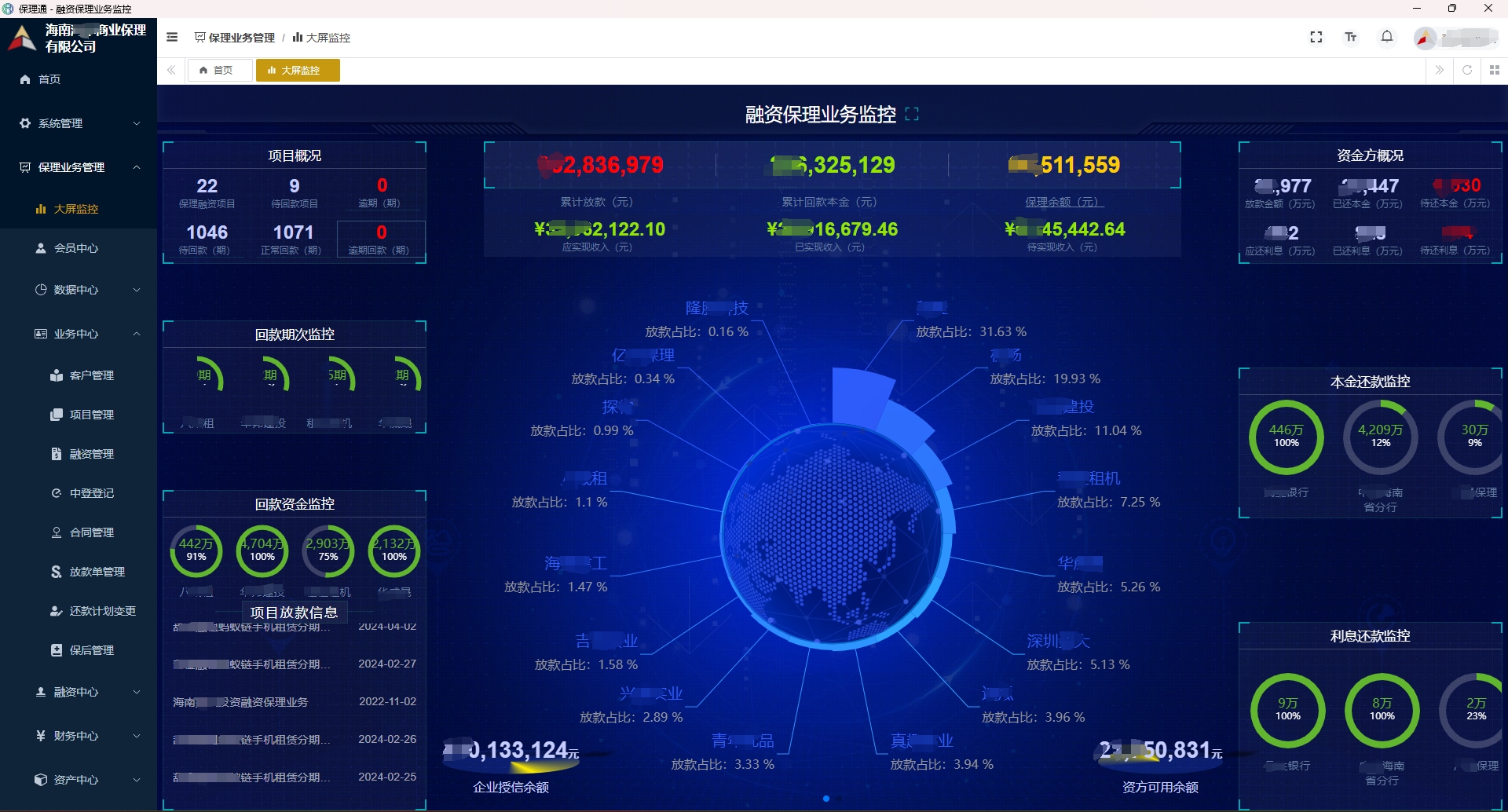The height and width of the screenshot is (812, 1508).
Task: Click the fullscreen icon in top header
Action: pyautogui.click(x=1316, y=37)
